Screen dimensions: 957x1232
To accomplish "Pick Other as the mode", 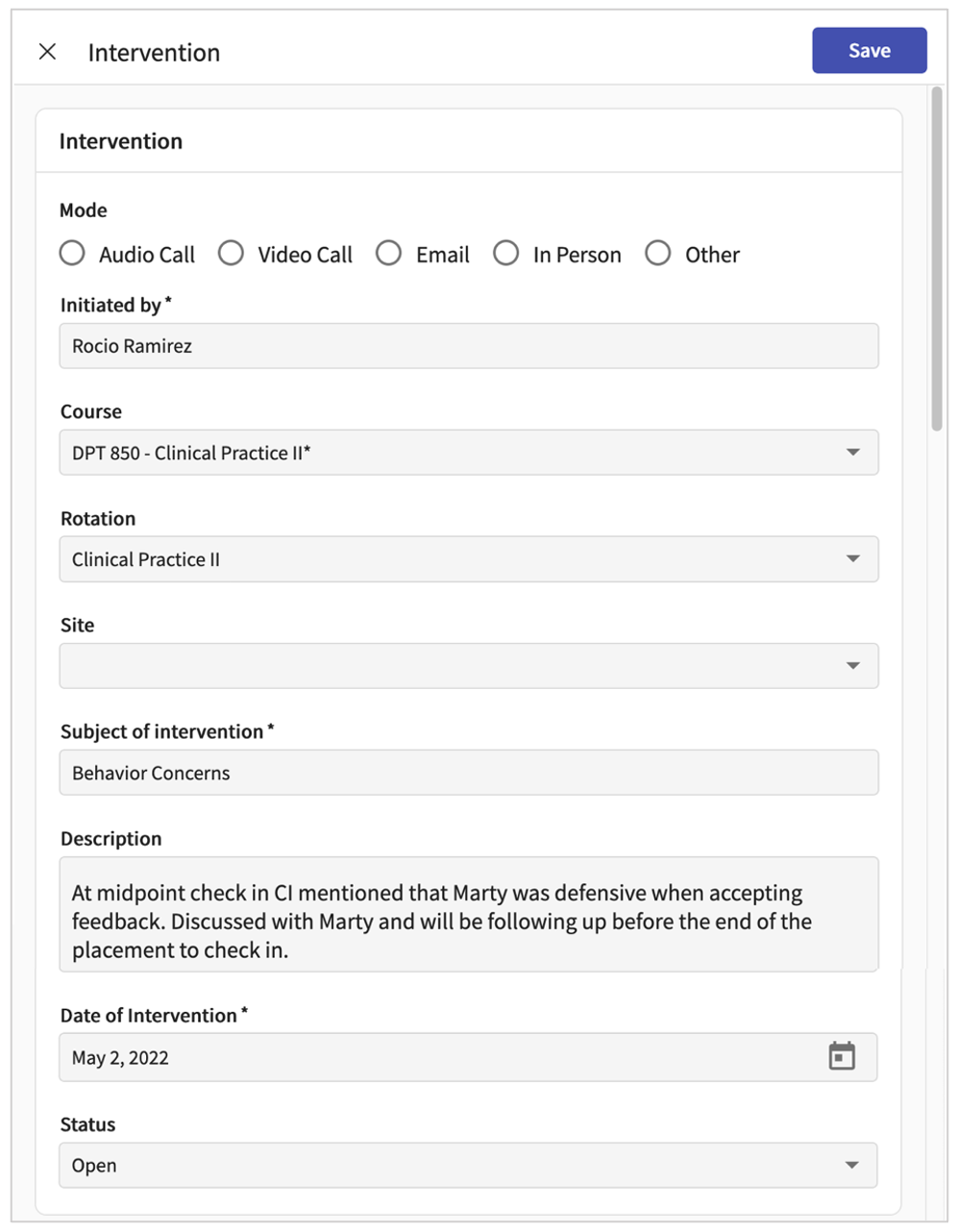I will pyautogui.click(x=658, y=253).
